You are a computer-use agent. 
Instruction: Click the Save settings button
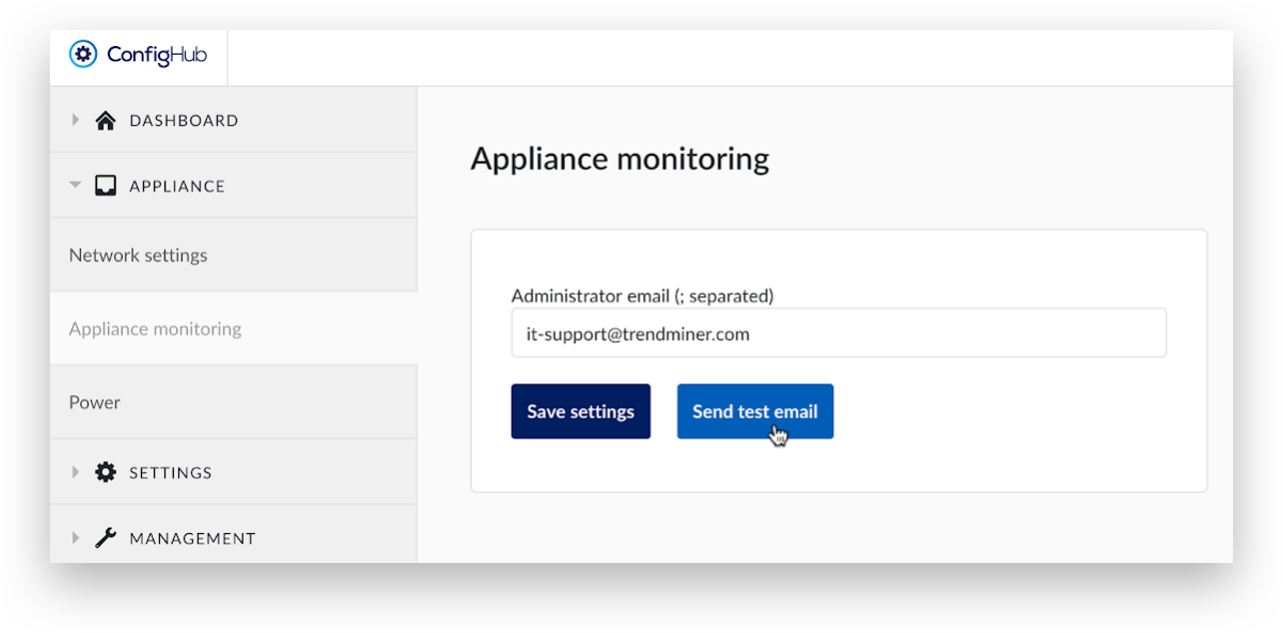click(581, 411)
